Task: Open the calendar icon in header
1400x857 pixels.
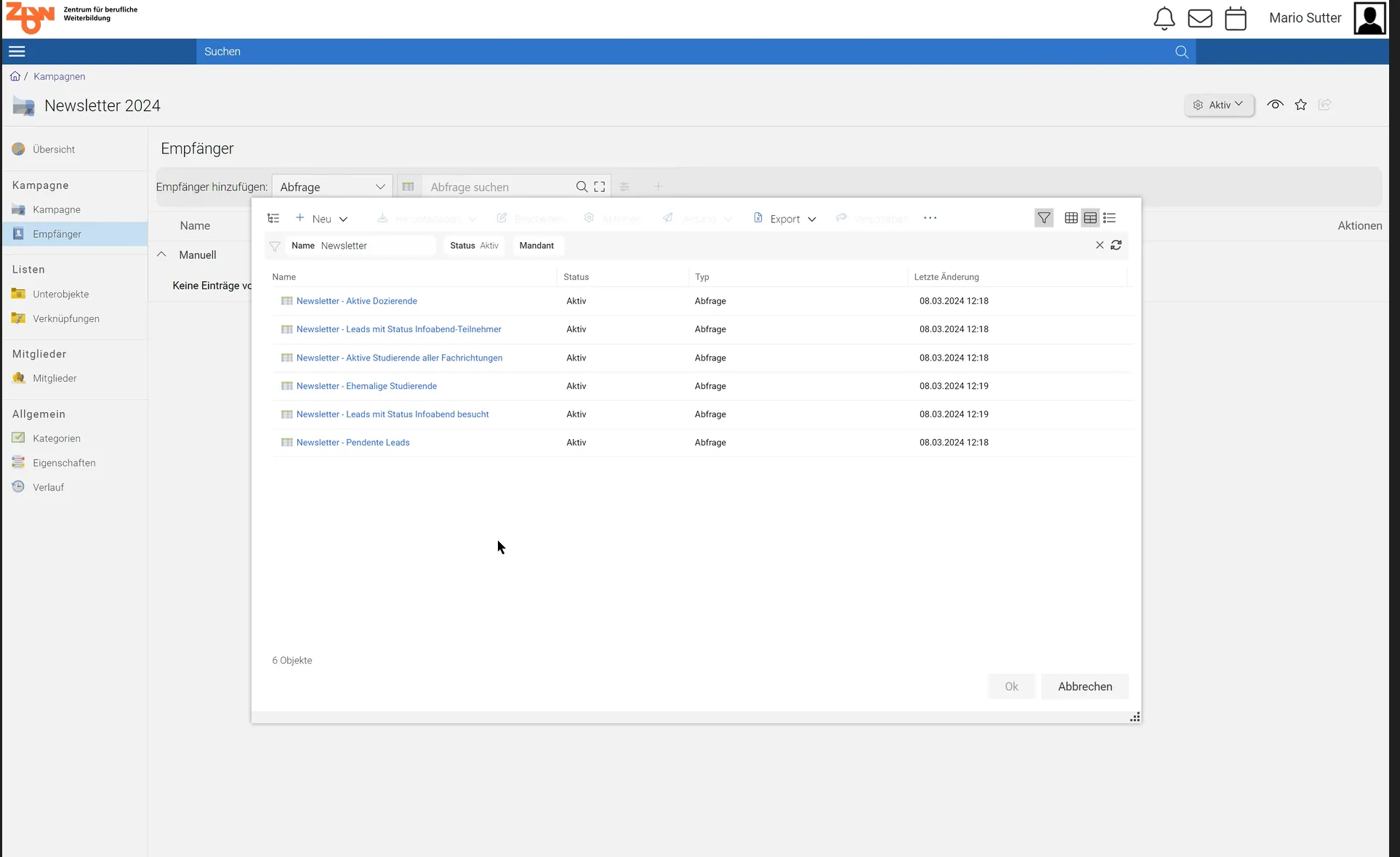Action: (x=1236, y=18)
